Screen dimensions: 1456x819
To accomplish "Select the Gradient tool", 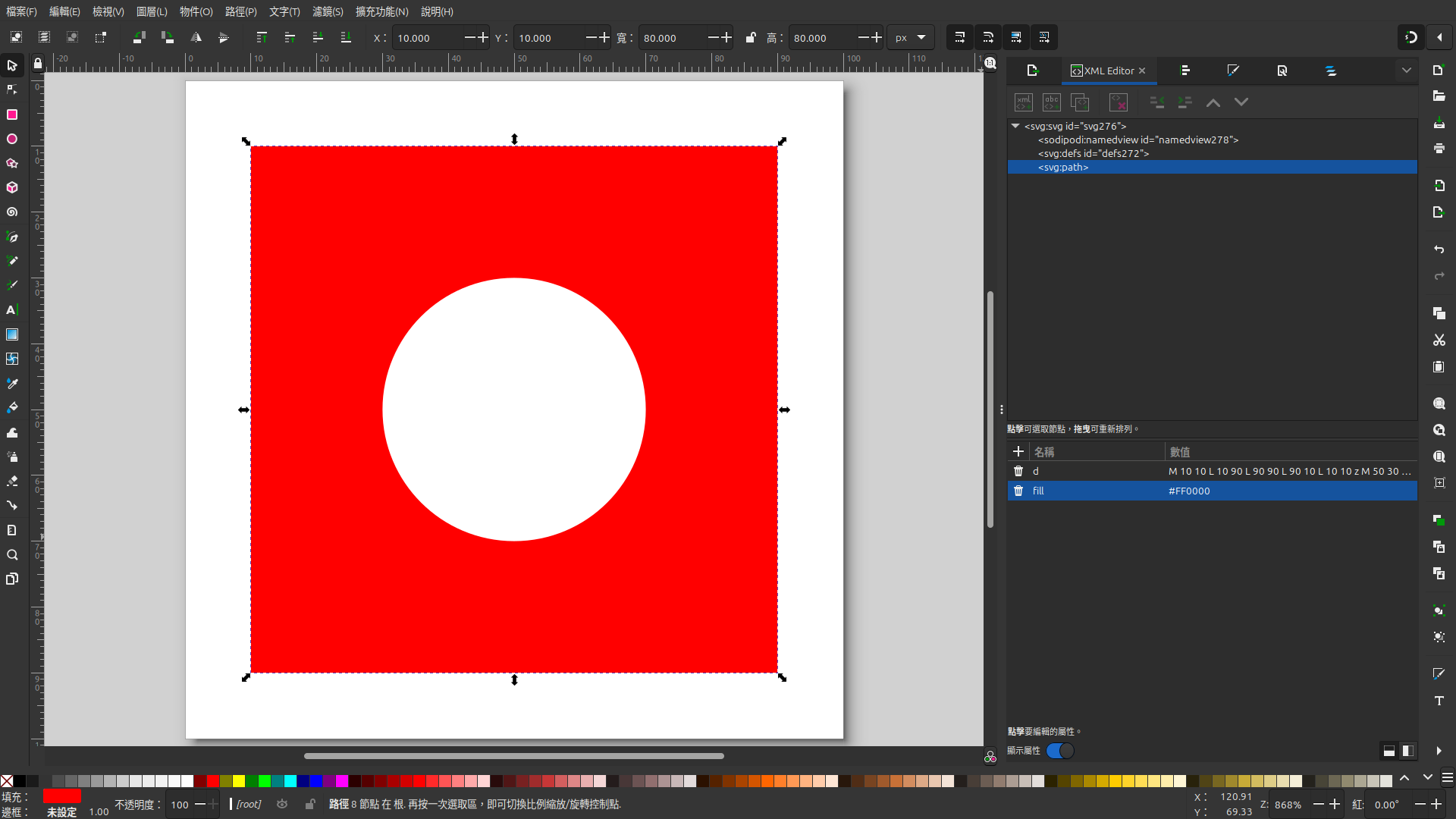I will (x=12, y=334).
